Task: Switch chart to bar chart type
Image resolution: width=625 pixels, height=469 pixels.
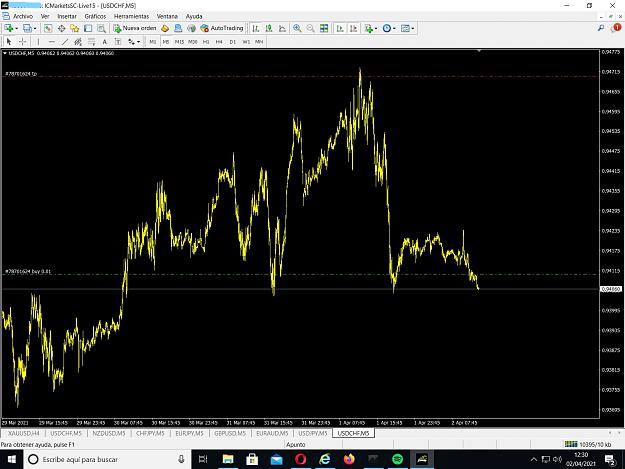Action: coord(256,28)
